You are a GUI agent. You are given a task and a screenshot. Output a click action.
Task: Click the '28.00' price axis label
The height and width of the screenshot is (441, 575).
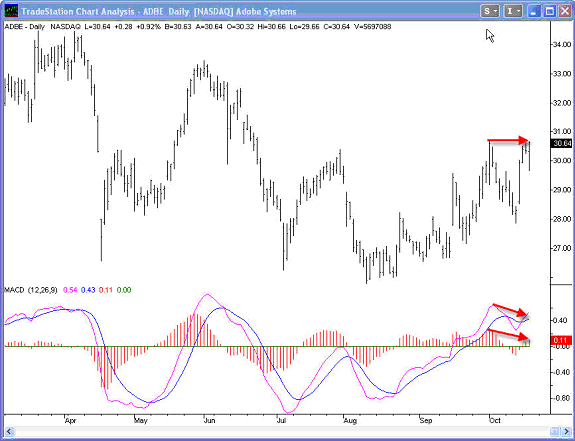pyautogui.click(x=562, y=219)
